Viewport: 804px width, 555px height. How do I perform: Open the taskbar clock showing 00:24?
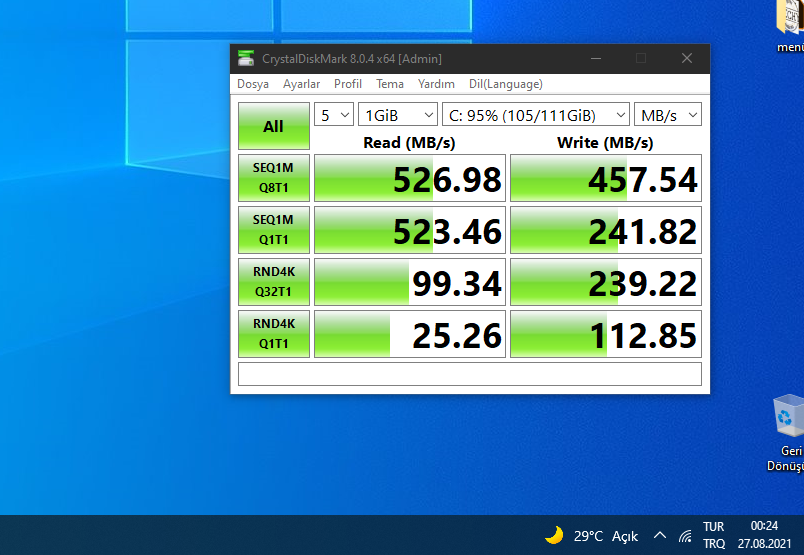pos(764,535)
